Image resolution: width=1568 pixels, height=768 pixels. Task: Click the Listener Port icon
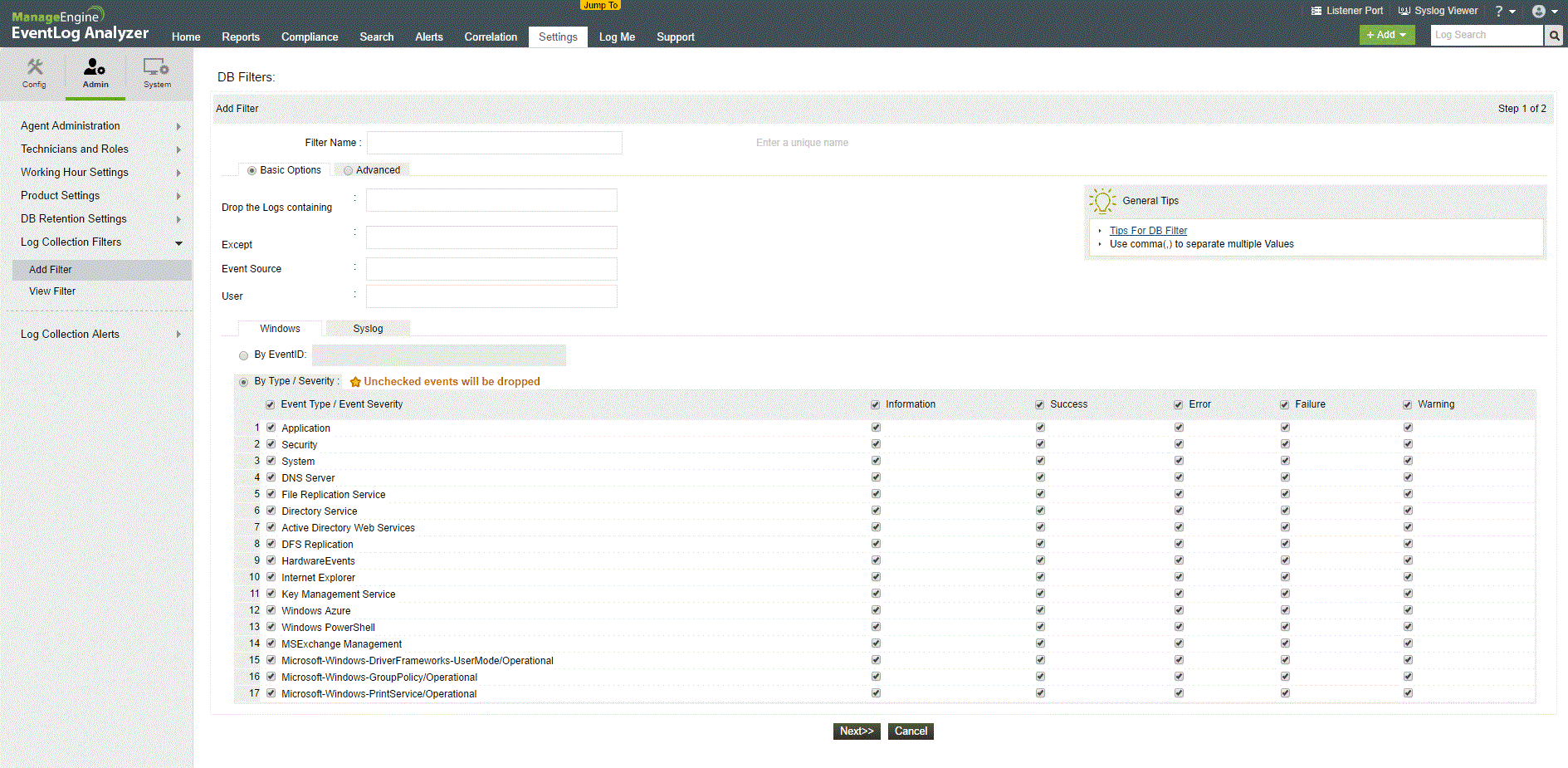pos(1316,11)
